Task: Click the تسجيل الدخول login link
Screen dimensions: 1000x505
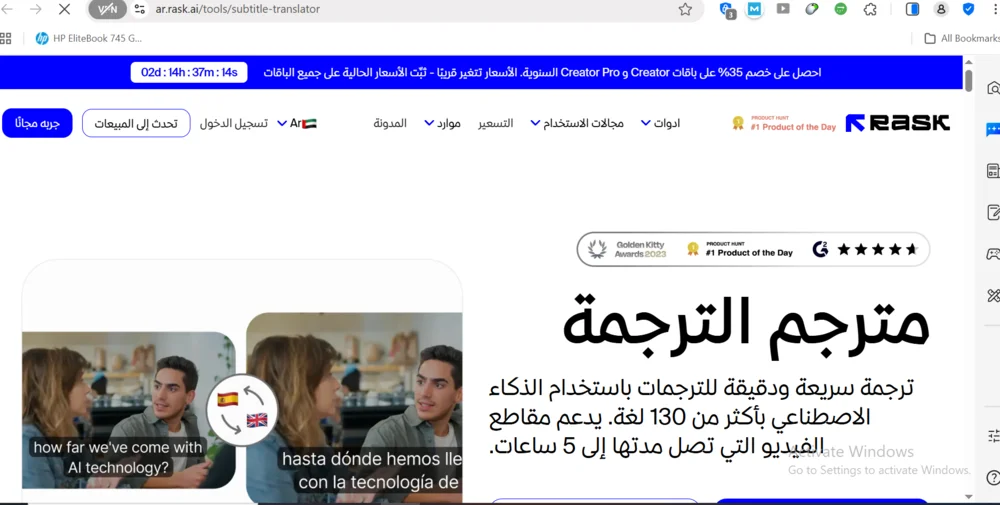Action: coord(233,123)
